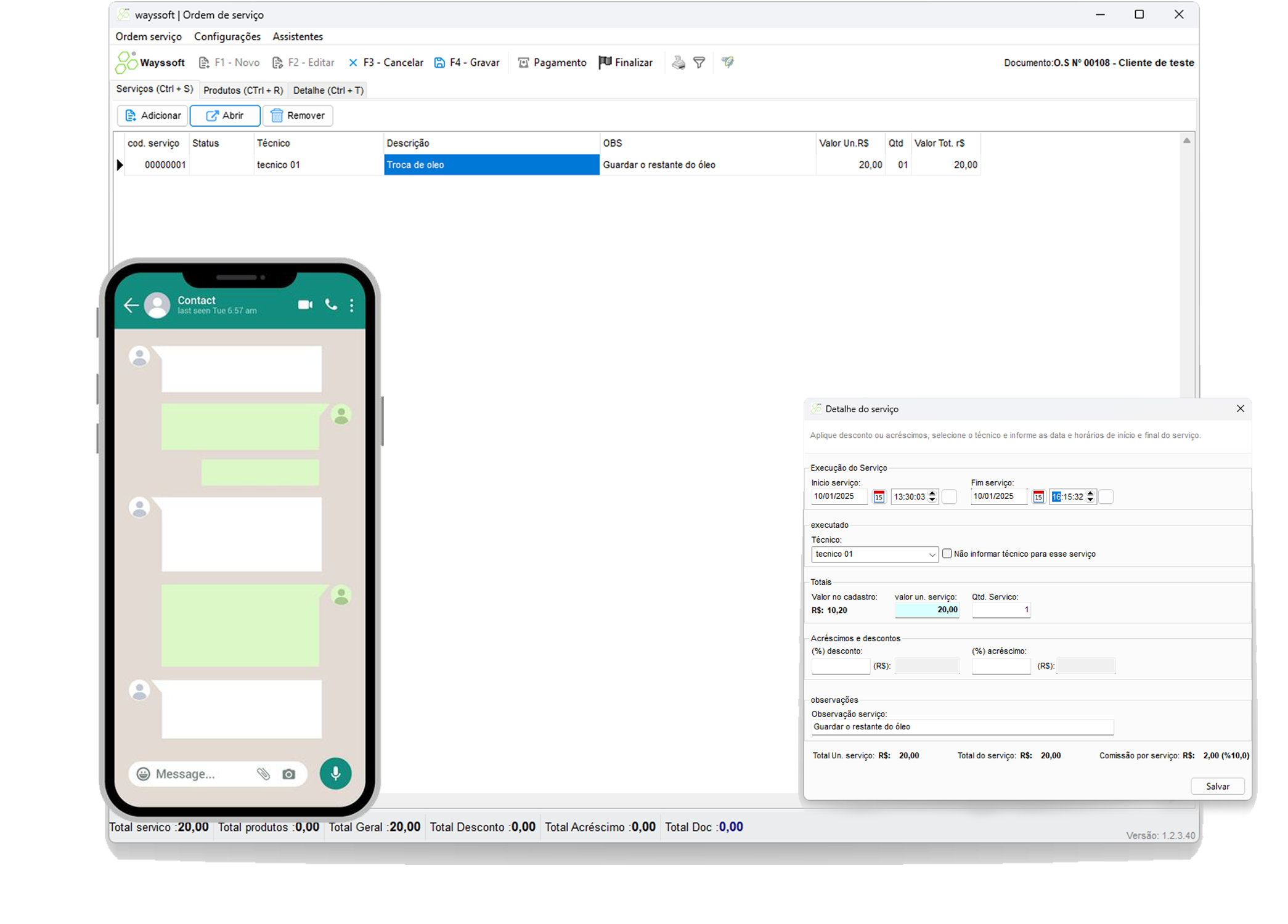Screen dimensions: 1288x924
Task: Click the Descrição column header
Action: click(492, 144)
